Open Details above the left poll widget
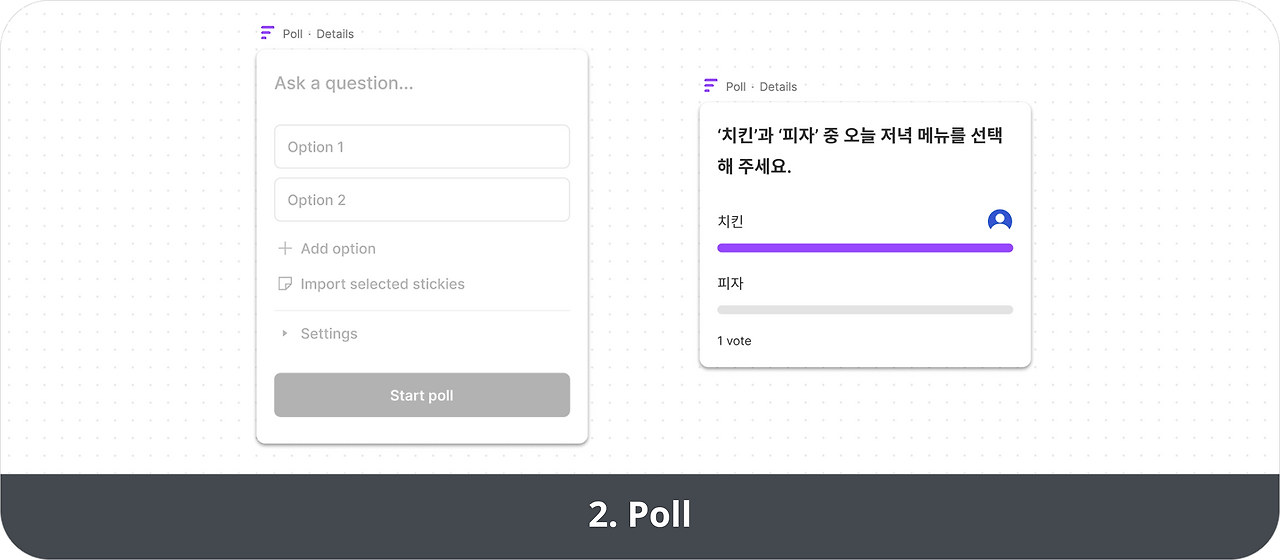1280x560 pixels. (x=335, y=34)
